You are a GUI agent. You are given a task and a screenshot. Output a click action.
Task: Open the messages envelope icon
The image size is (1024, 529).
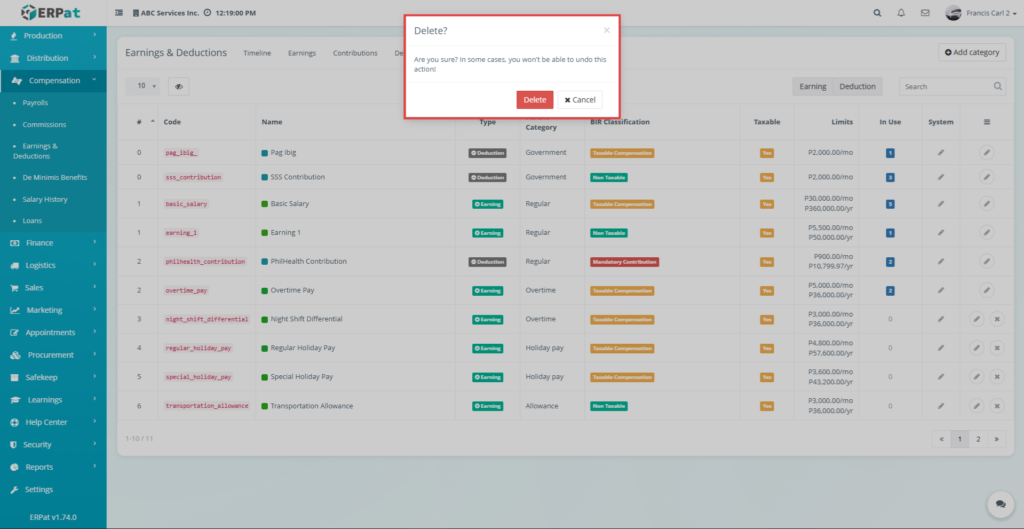[926, 13]
